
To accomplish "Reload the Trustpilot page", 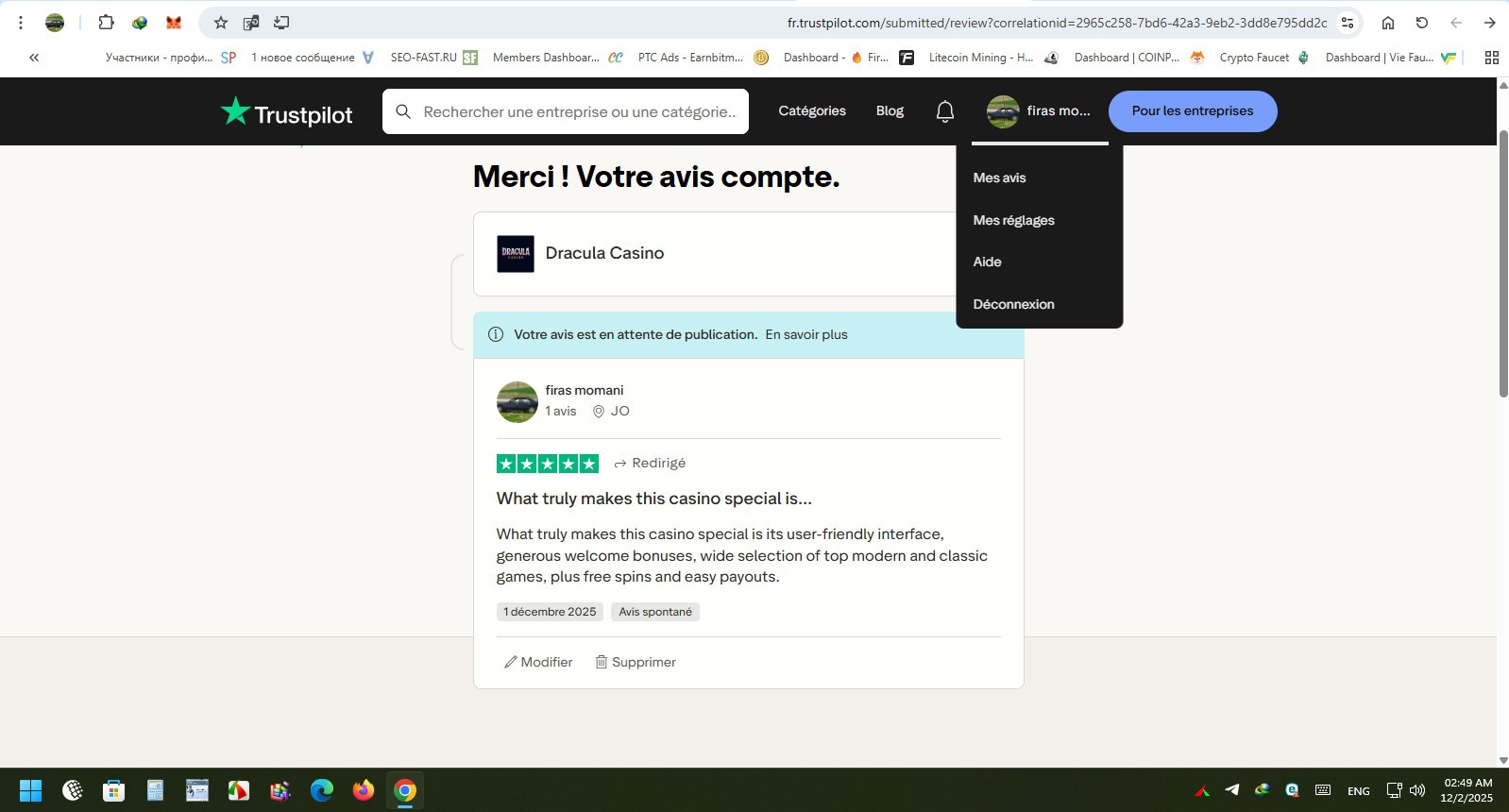I will (x=1422, y=23).
